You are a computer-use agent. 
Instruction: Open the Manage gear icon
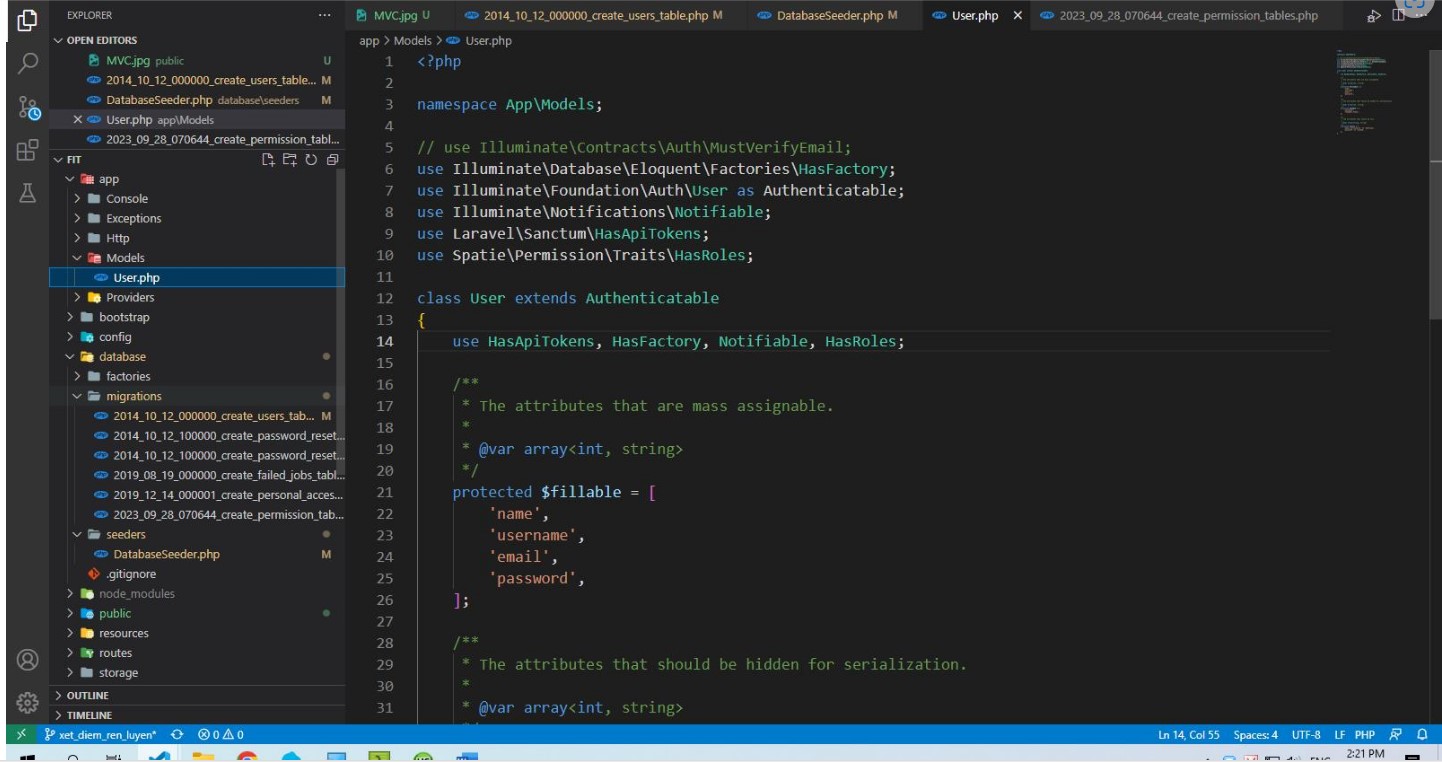28,702
